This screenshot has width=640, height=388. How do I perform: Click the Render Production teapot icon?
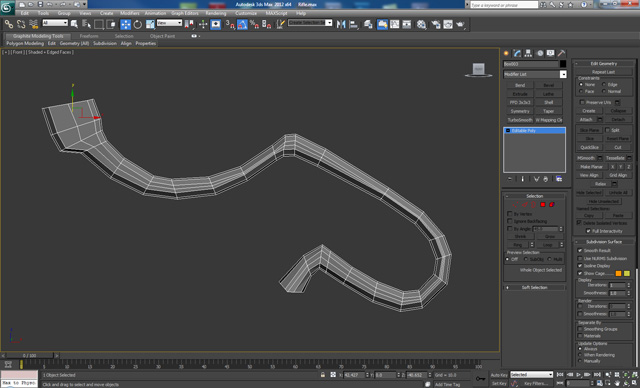460,24
